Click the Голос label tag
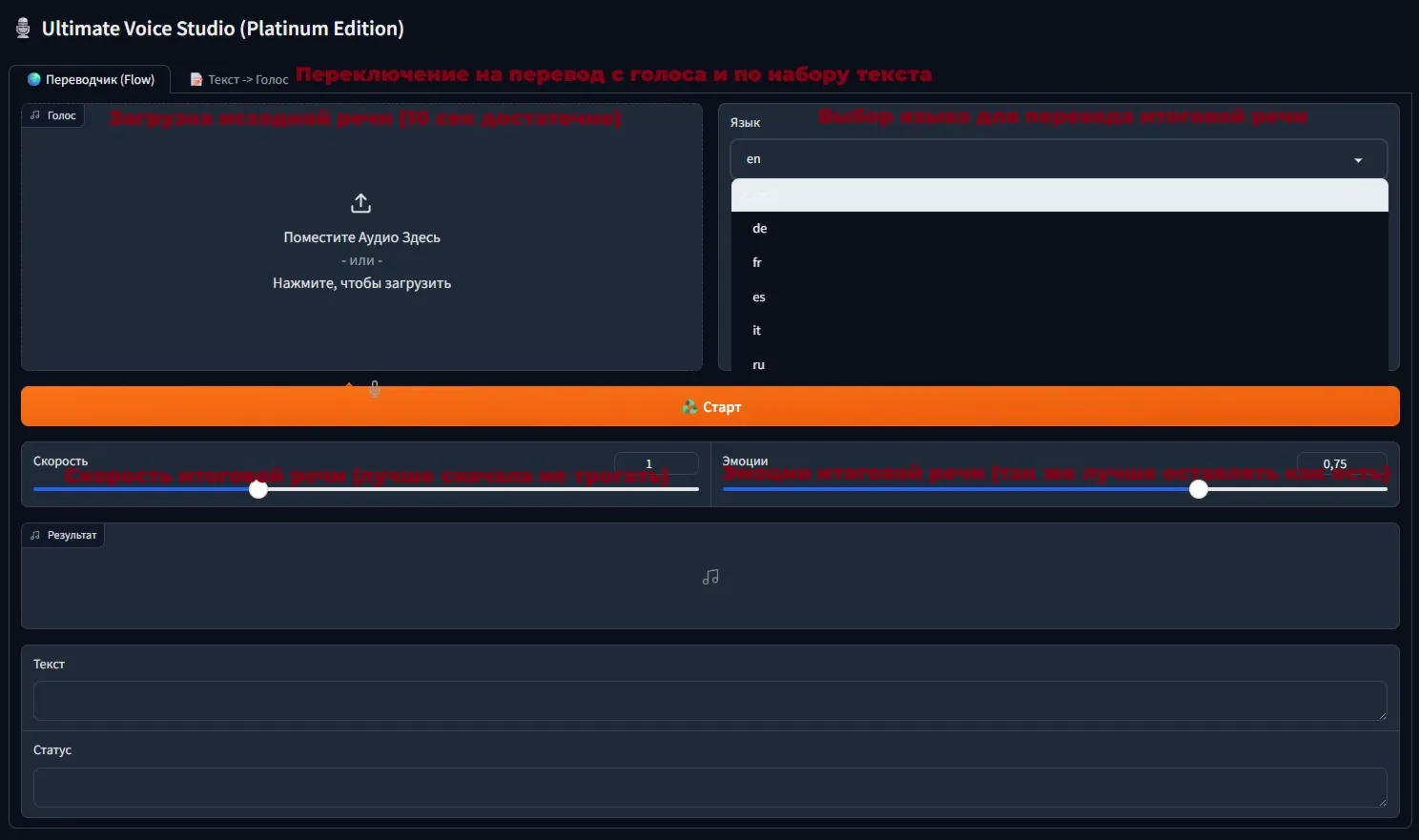 [53, 115]
